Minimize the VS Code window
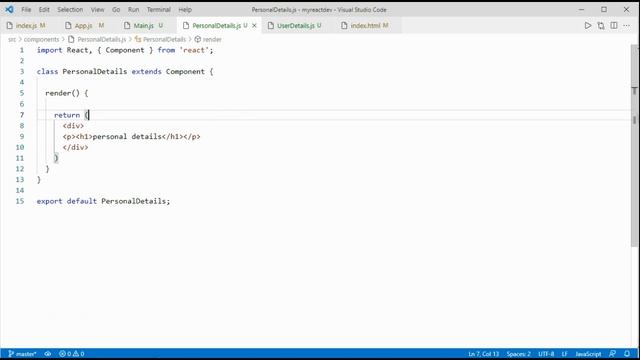This screenshot has height=360, width=640. pos(582,9)
